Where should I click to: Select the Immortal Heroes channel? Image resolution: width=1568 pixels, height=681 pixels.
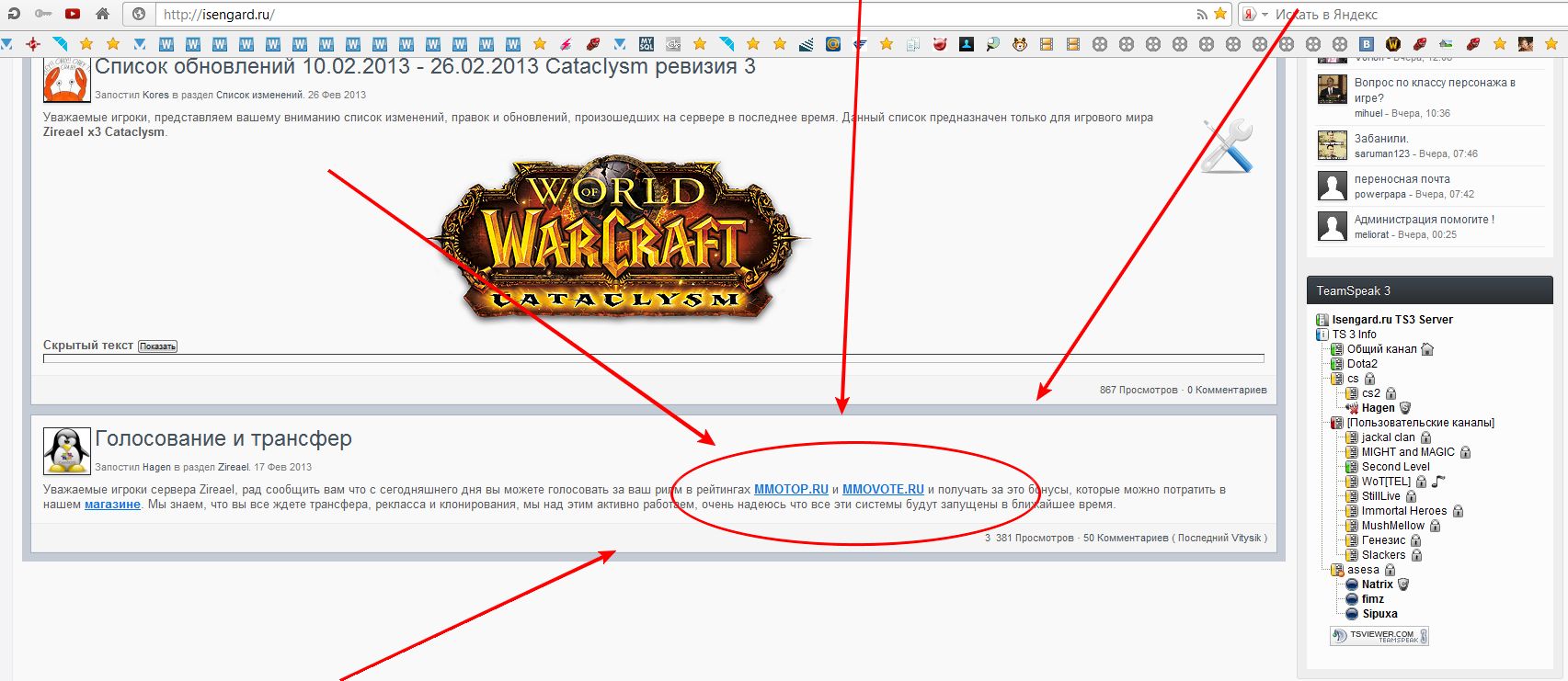pos(1404,511)
